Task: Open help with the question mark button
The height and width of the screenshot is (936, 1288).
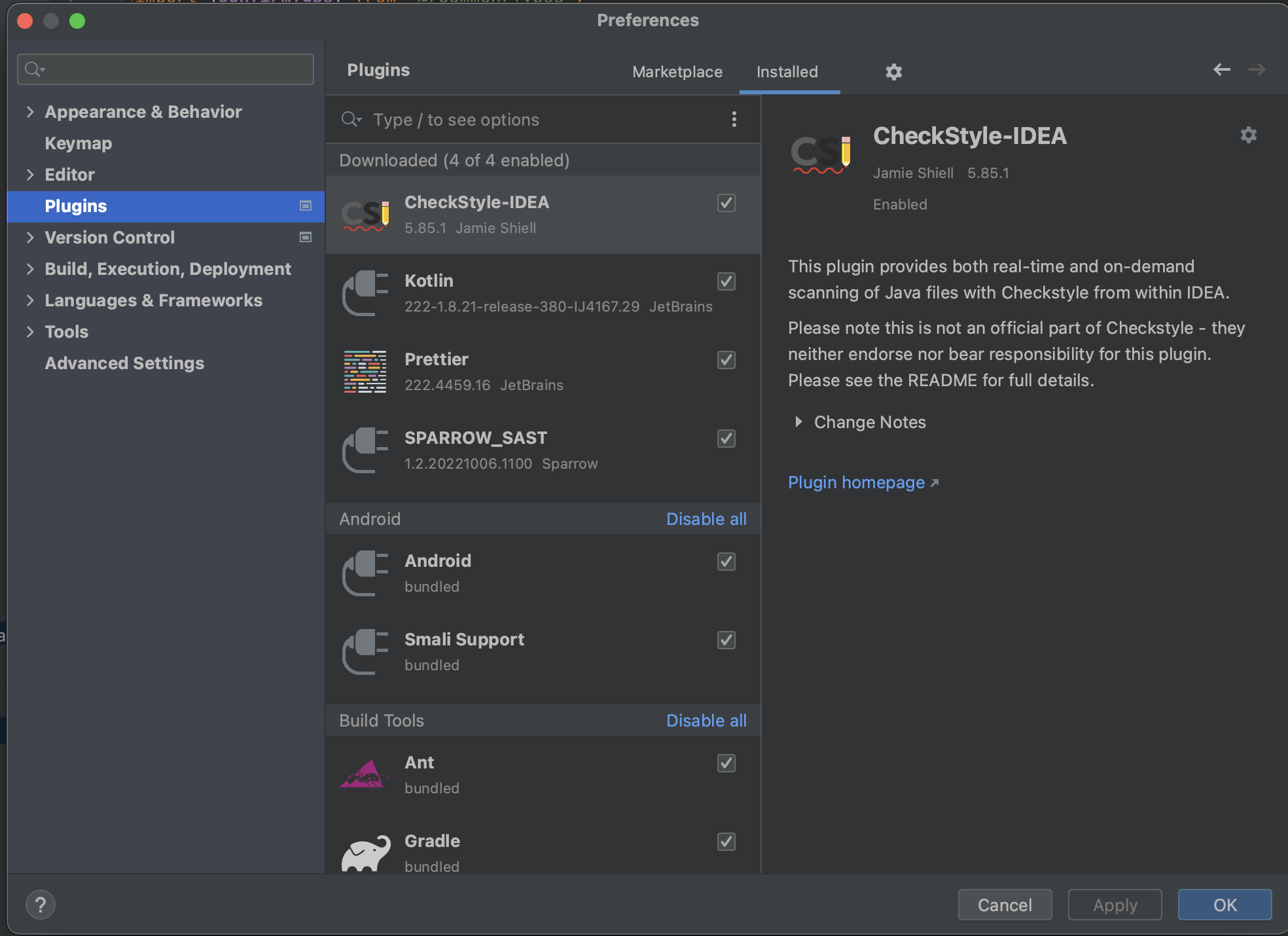Action: [x=41, y=905]
